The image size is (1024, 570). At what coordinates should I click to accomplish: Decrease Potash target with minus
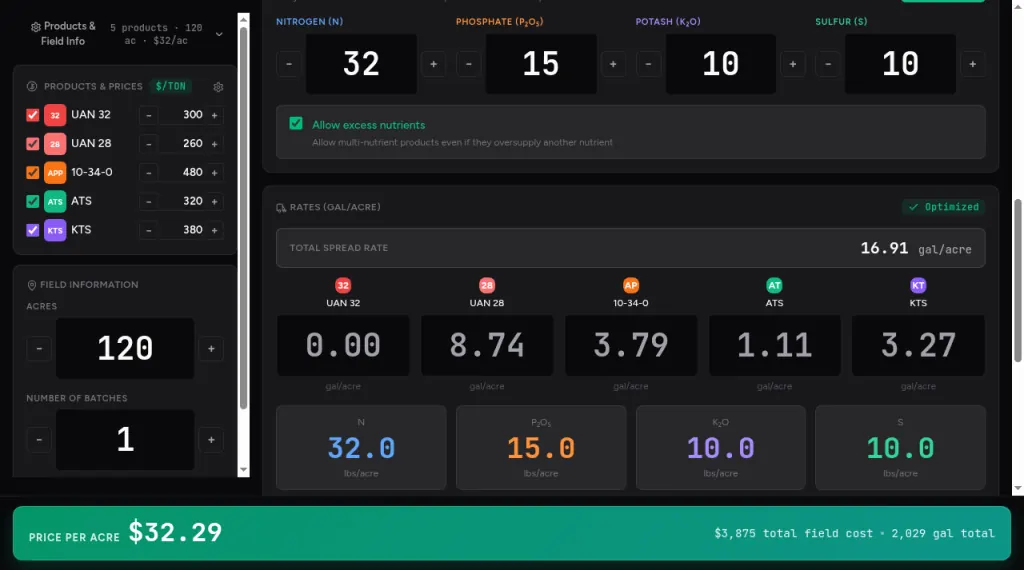[x=648, y=64]
